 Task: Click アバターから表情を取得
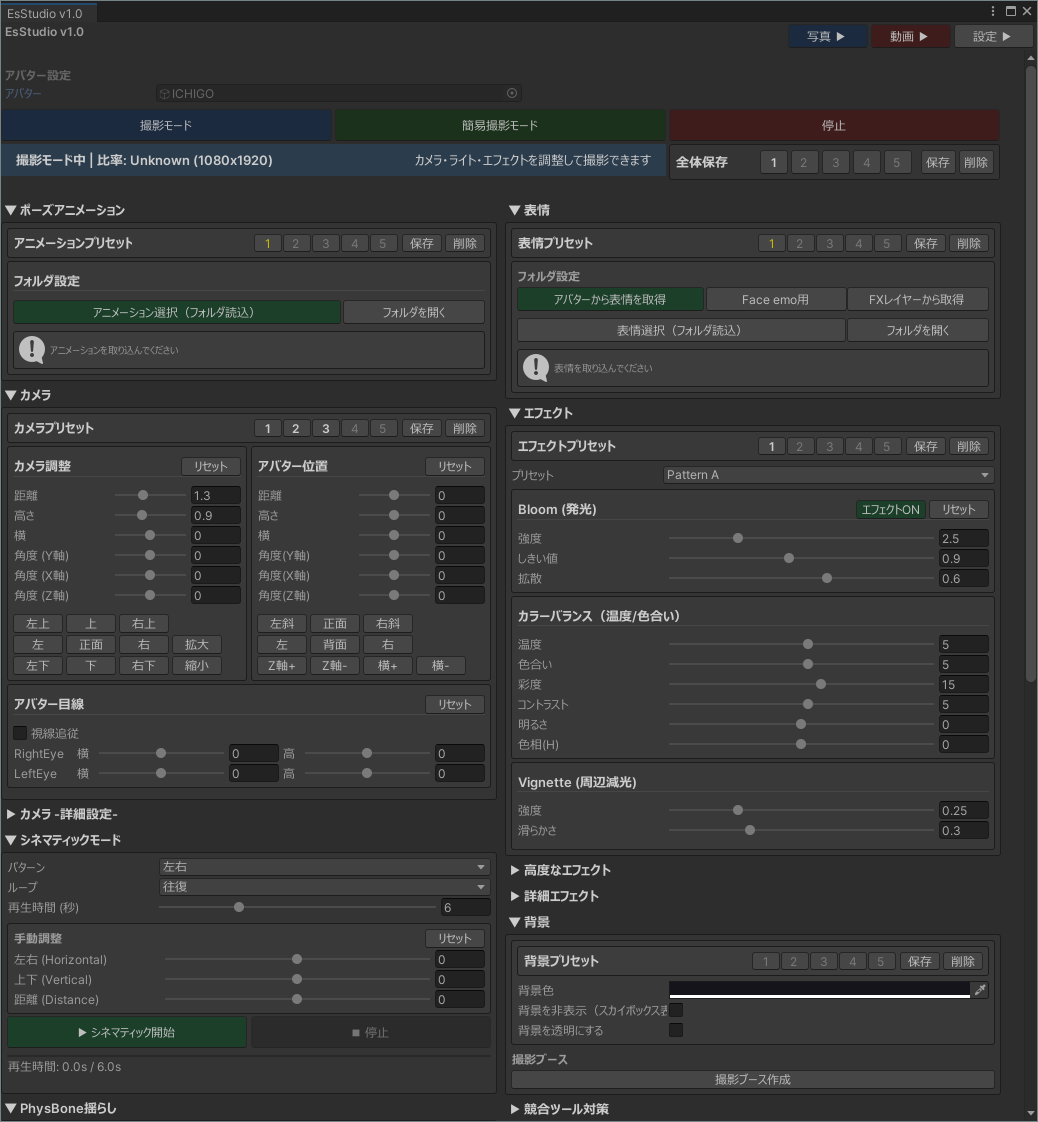point(610,299)
